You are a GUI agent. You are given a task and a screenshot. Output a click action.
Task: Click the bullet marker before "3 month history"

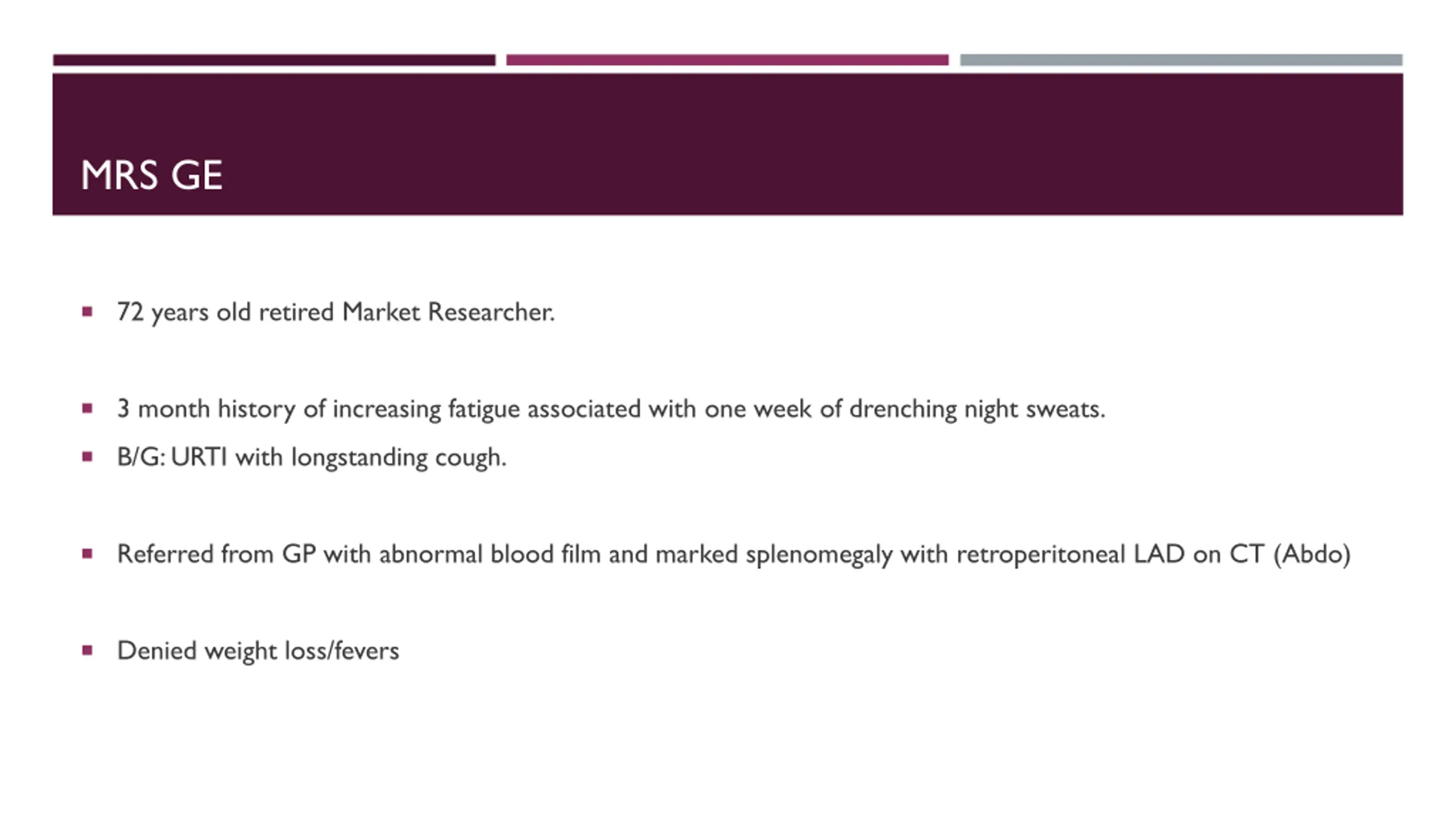[87, 408]
